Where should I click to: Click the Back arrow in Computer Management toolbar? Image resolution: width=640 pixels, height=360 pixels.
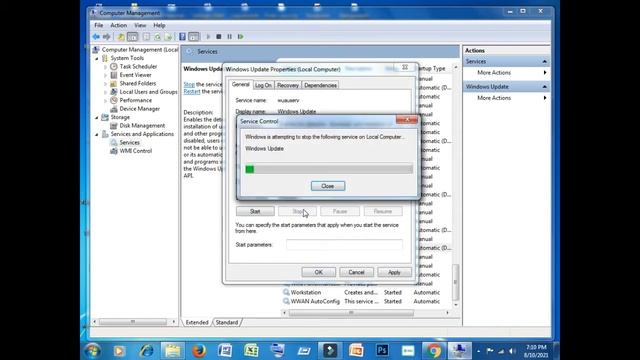[96, 37]
